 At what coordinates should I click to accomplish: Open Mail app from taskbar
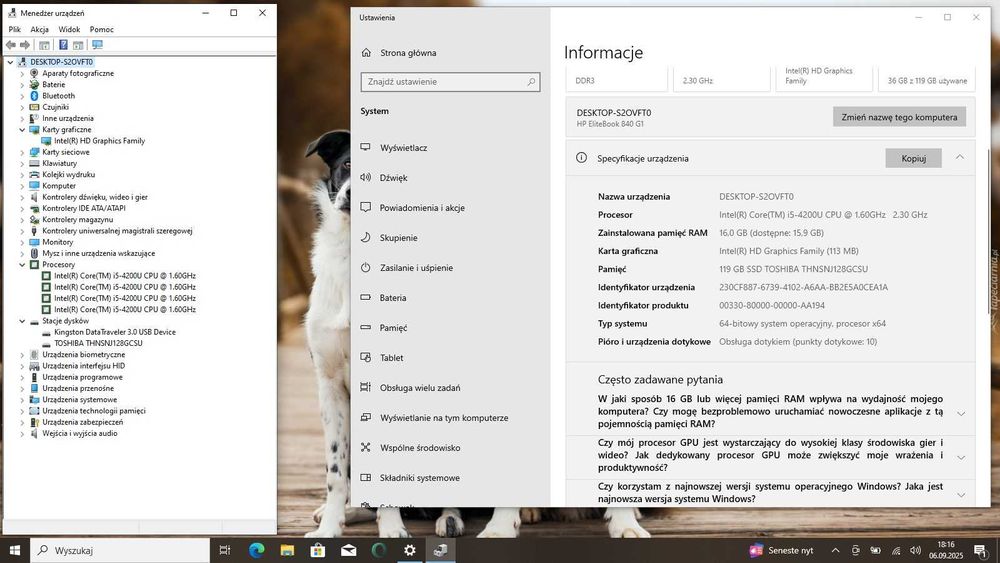[x=348, y=550]
